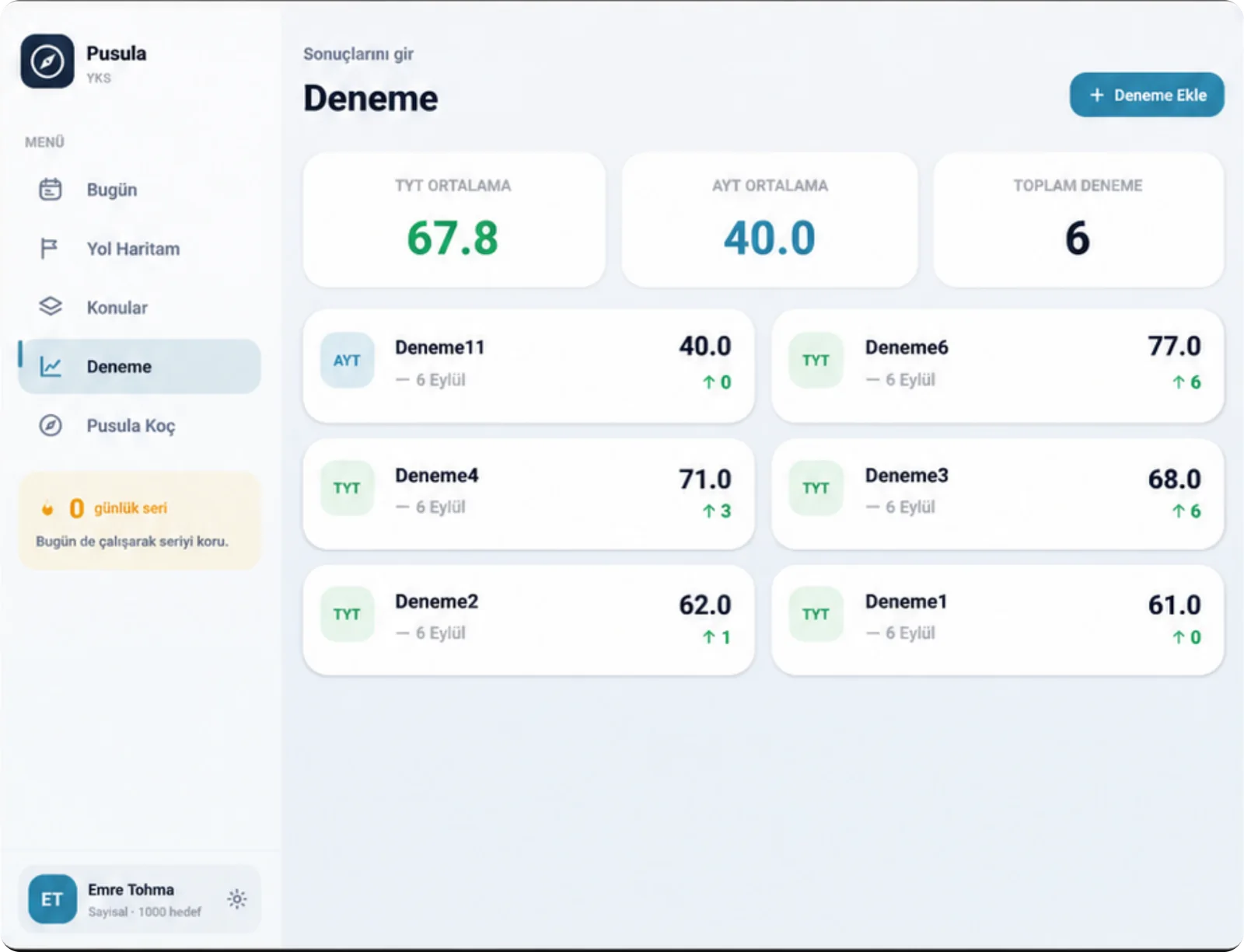Click the Toplam Deneme value 6
This screenshot has width=1244, height=952.
point(1078,238)
